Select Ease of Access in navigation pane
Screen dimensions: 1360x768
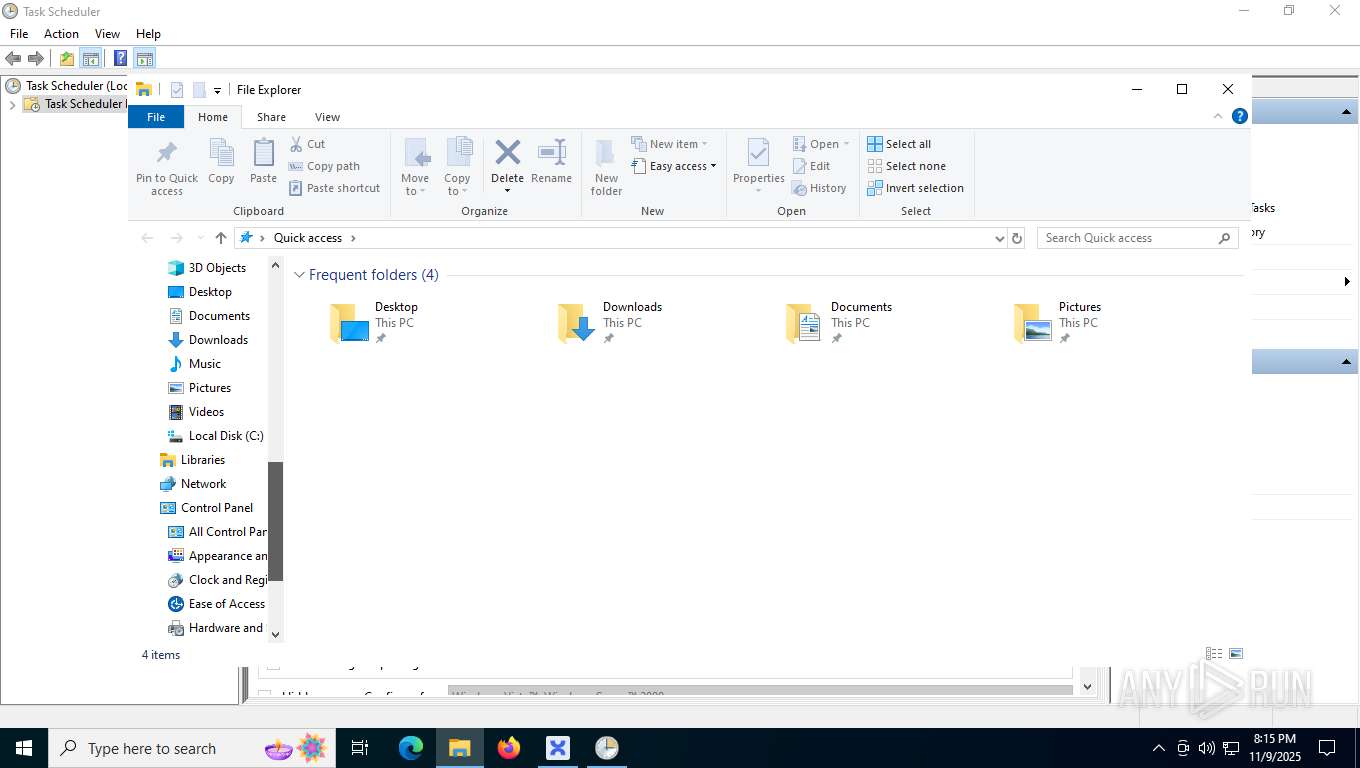pos(216,604)
